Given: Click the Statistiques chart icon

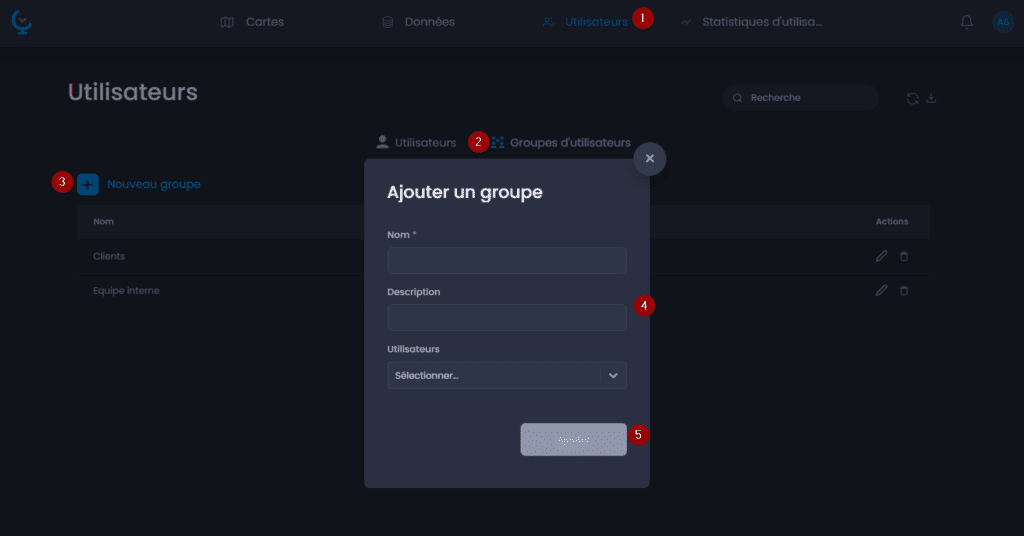Looking at the screenshot, I should pyautogui.click(x=686, y=22).
